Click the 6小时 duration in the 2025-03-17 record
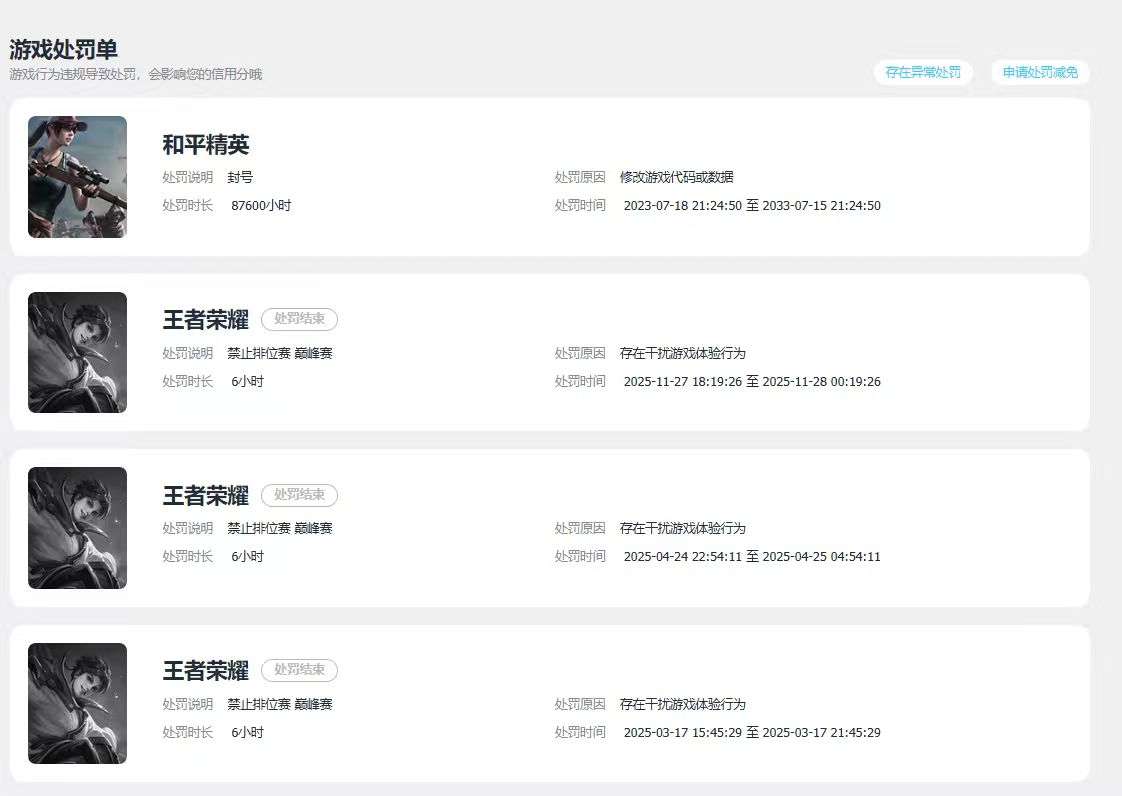The height and width of the screenshot is (796, 1122). click(x=248, y=732)
